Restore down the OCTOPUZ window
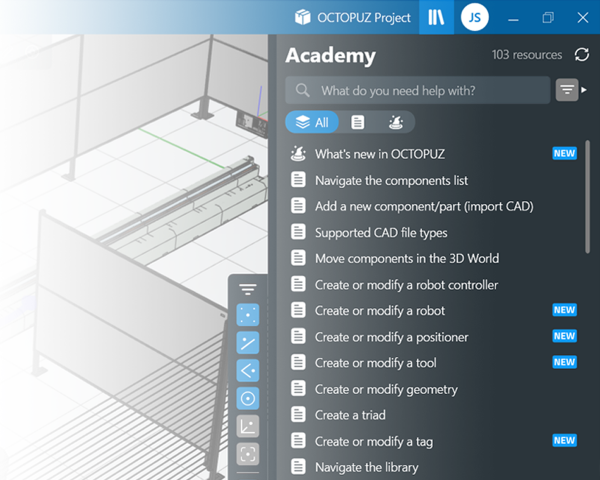600x480 pixels. point(548,18)
